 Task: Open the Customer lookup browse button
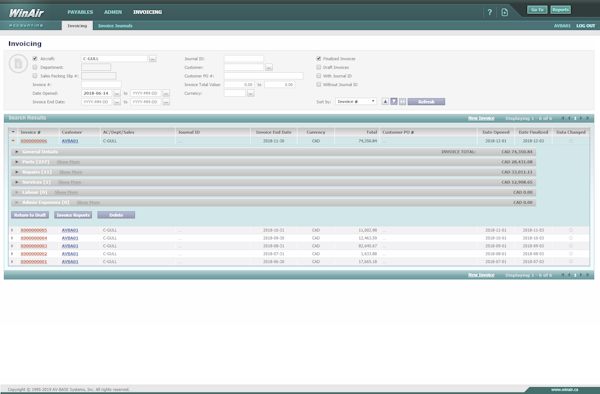pyautogui.click(x=269, y=67)
